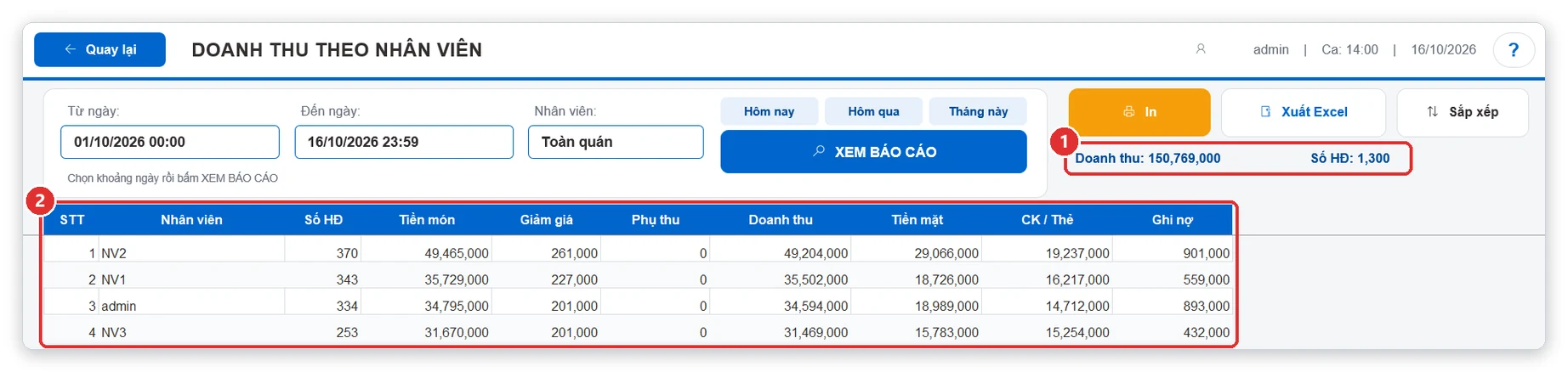
Task: Click XEM BÁO CÁO view report button
Action: tap(873, 151)
